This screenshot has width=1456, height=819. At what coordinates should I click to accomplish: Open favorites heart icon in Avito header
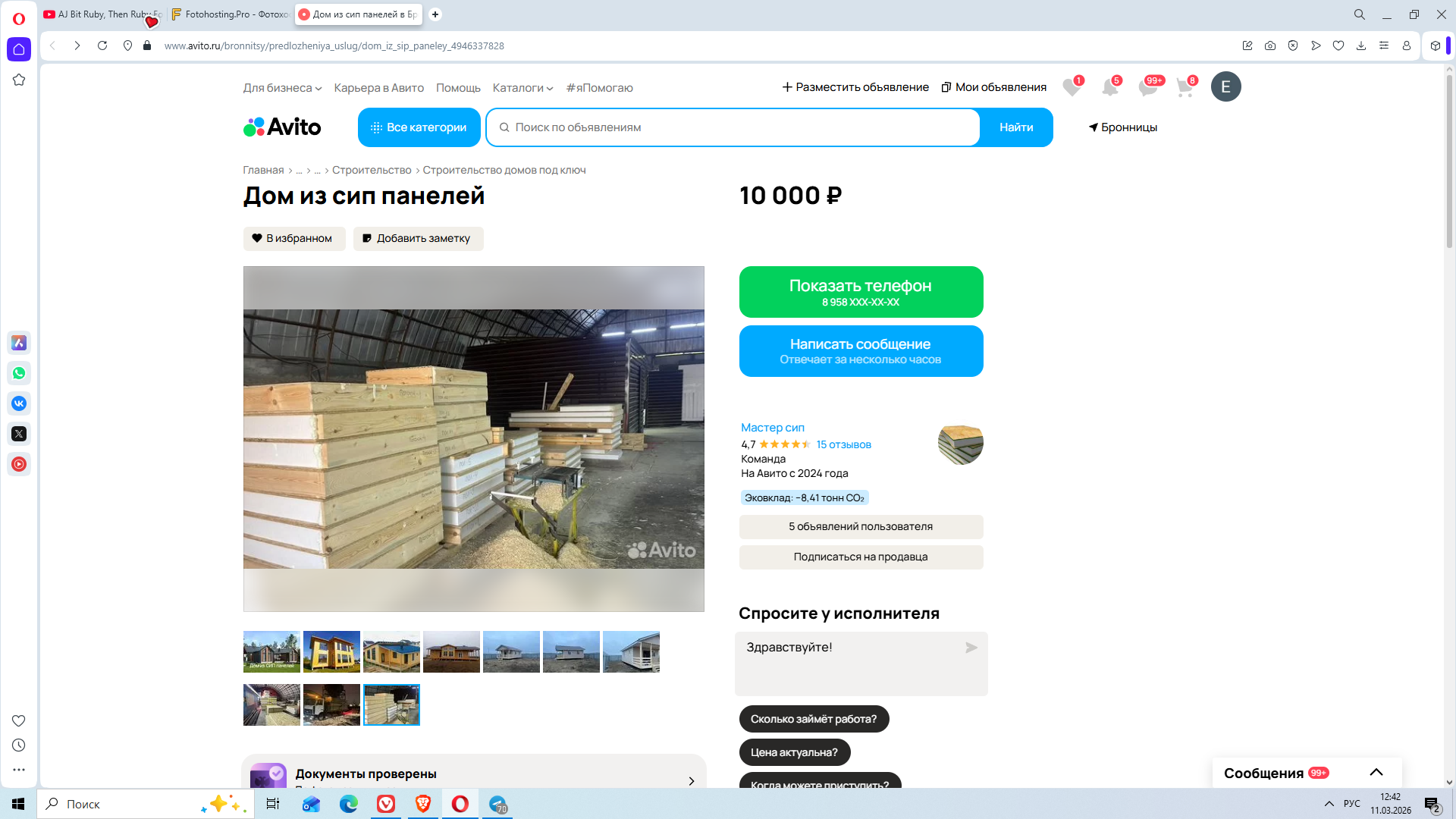[x=1071, y=87]
